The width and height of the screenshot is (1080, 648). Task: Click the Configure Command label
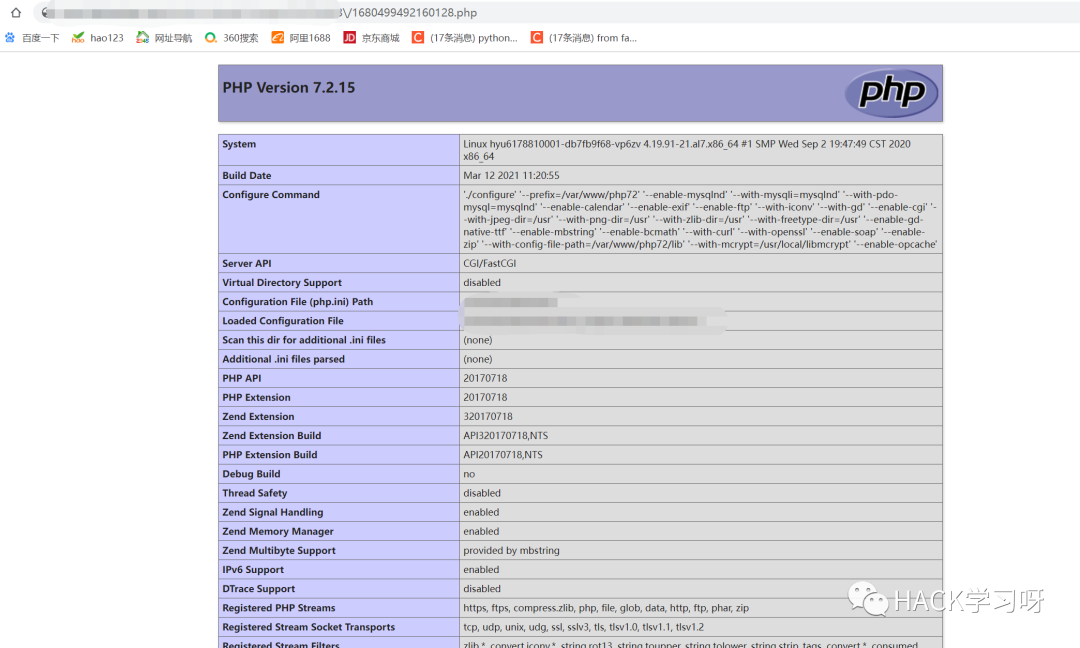(x=271, y=195)
